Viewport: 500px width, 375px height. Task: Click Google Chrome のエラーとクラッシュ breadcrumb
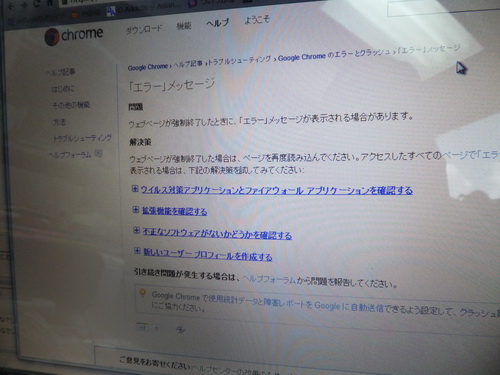click(334, 55)
